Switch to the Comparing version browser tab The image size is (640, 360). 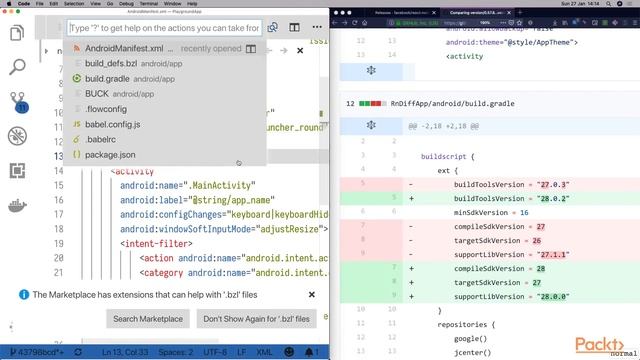tap(476, 13)
